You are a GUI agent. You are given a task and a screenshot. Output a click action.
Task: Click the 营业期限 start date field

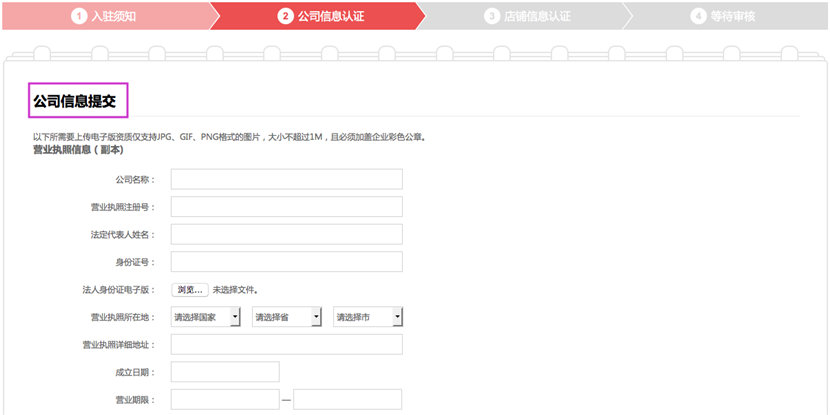click(225, 399)
